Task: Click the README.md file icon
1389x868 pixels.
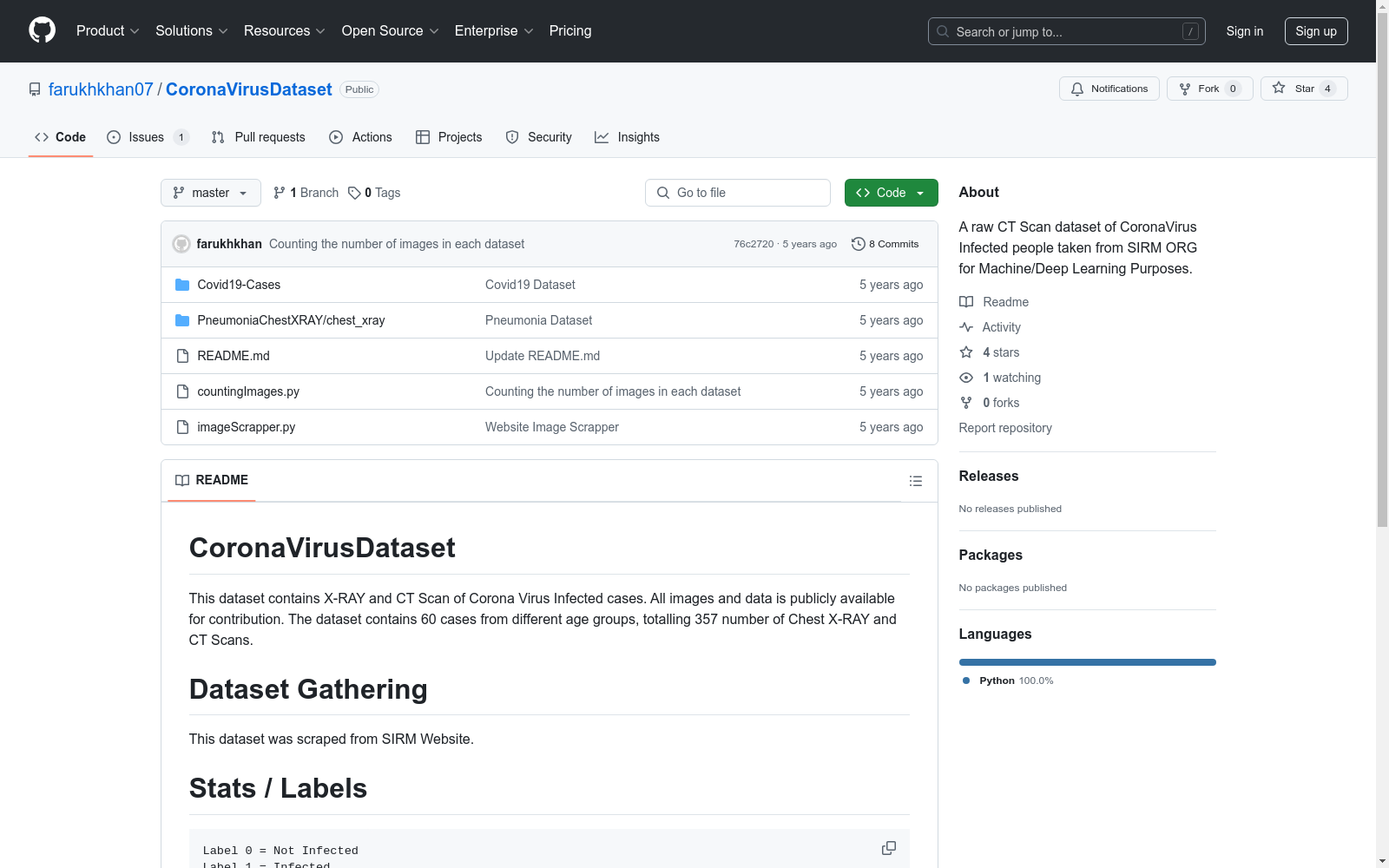Action: (x=182, y=356)
